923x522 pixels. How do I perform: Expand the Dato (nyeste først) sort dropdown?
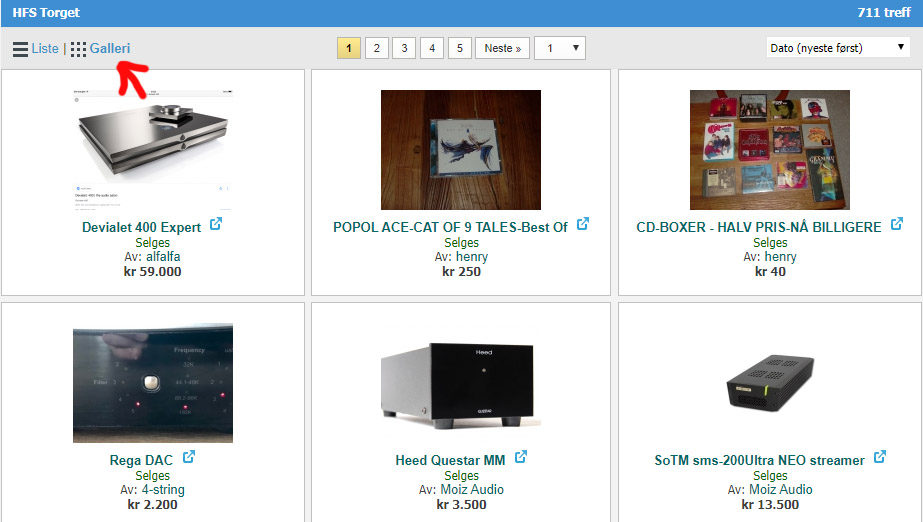(x=838, y=48)
